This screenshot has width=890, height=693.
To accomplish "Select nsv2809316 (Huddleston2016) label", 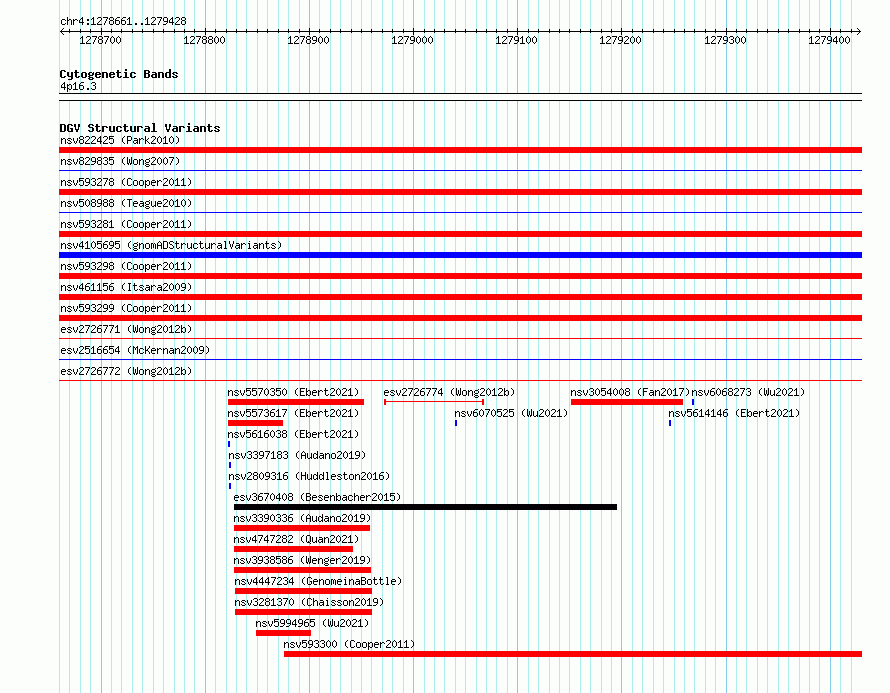I will [309, 476].
